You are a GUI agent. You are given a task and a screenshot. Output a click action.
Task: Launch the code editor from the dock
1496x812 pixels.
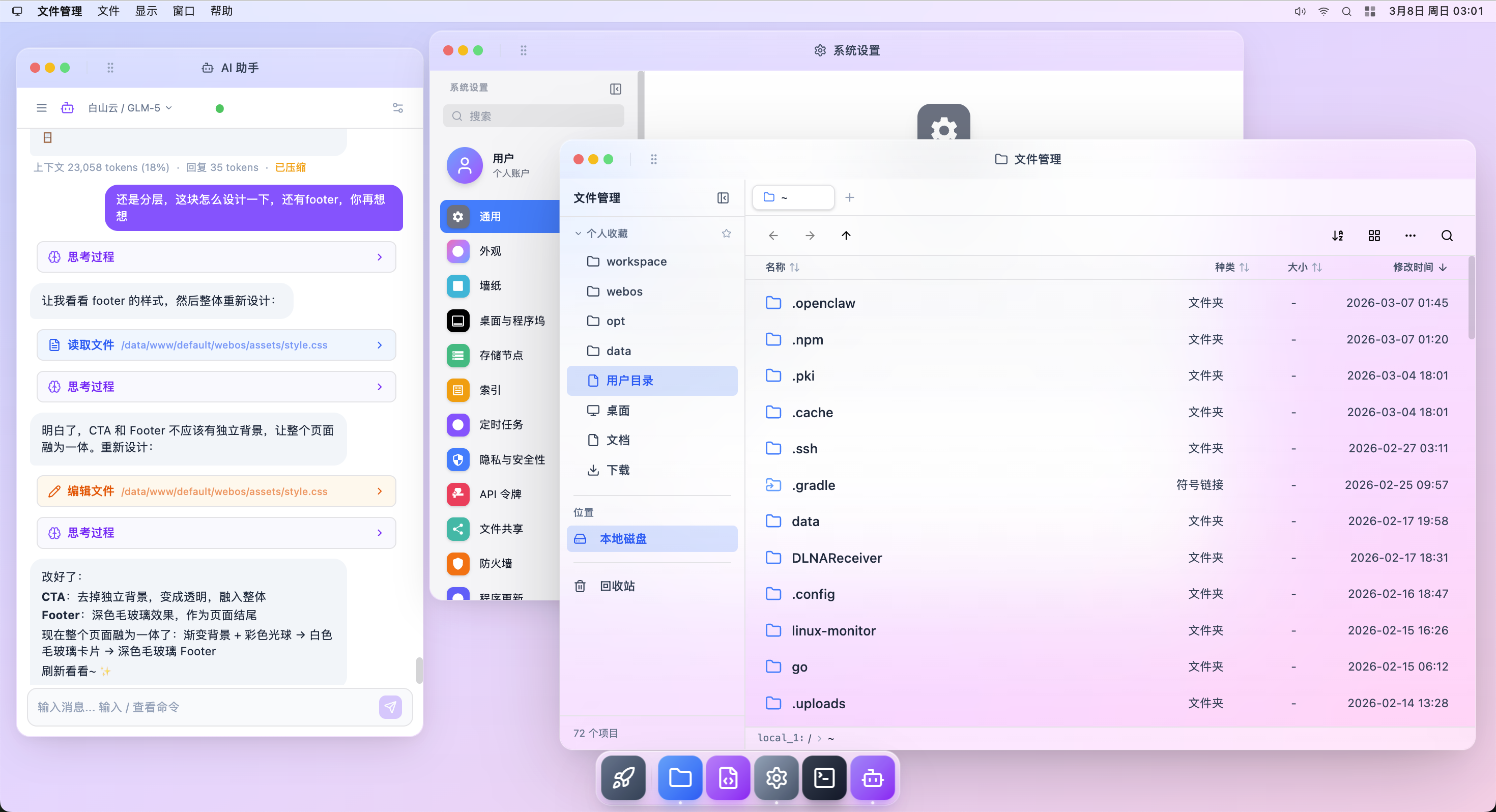(x=728, y=777)
